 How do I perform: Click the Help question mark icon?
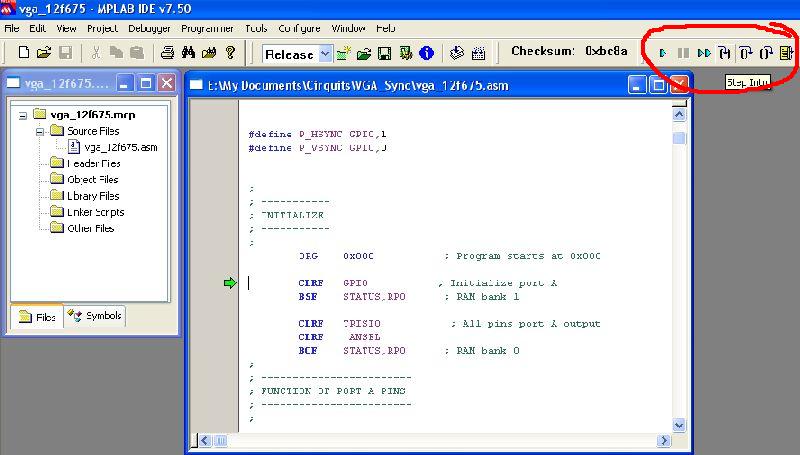[x=230, y=52]
